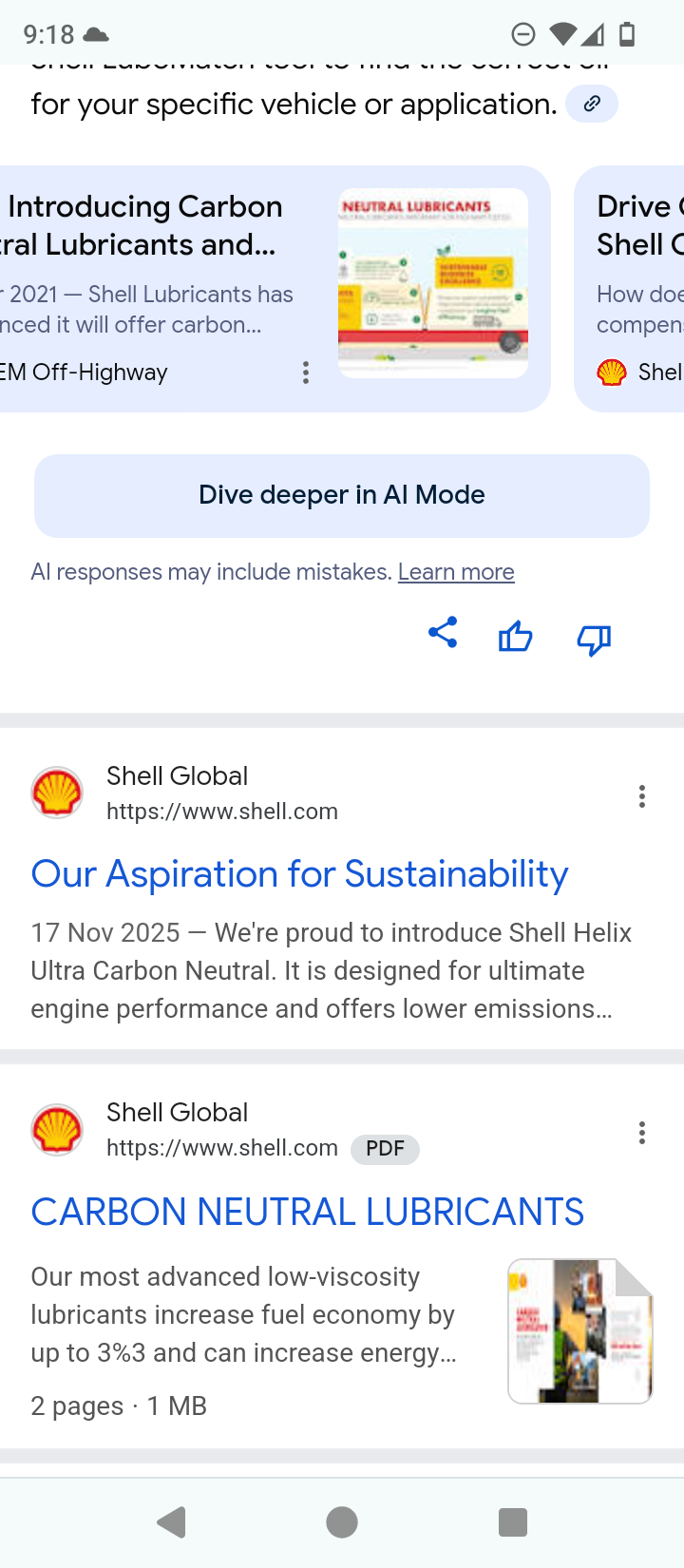
Task: Tap the thumbs up feedback icon
Action: 516,637
